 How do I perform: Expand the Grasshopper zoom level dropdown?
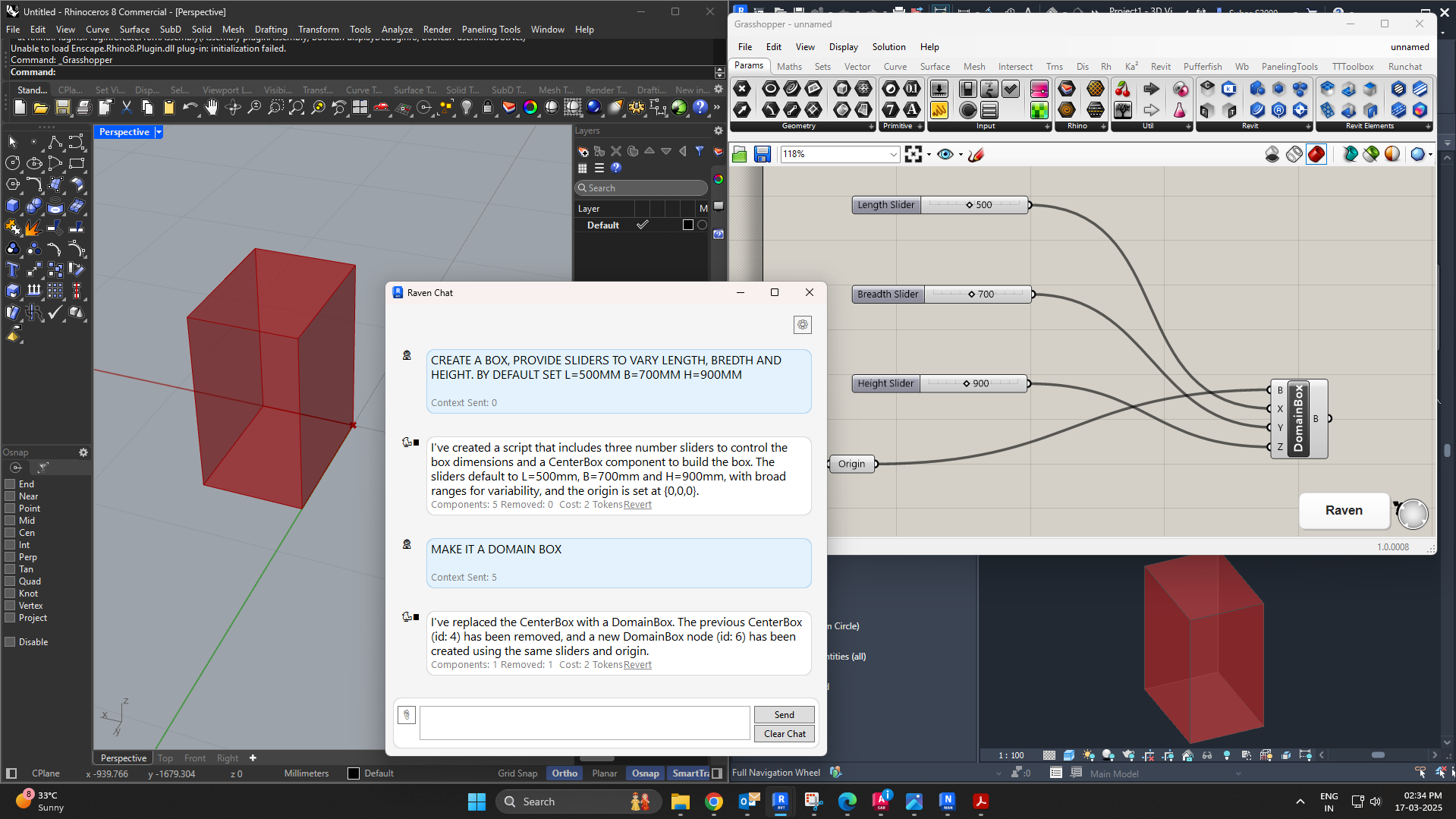[892, 154]
